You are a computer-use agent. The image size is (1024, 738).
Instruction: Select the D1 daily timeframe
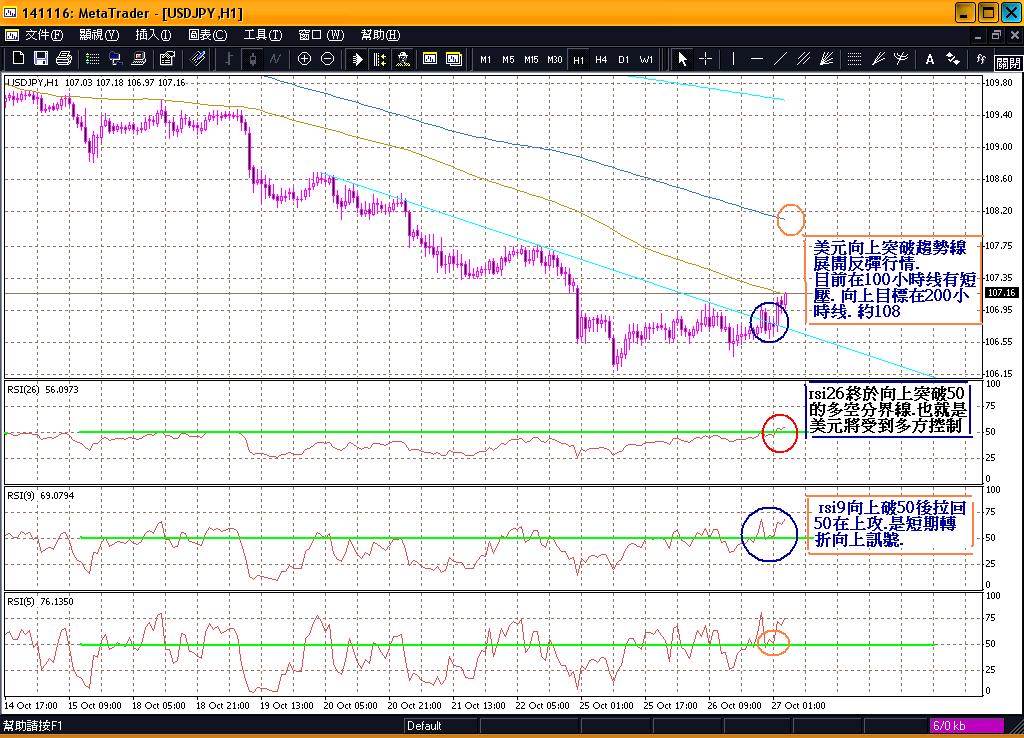[623, 59]
